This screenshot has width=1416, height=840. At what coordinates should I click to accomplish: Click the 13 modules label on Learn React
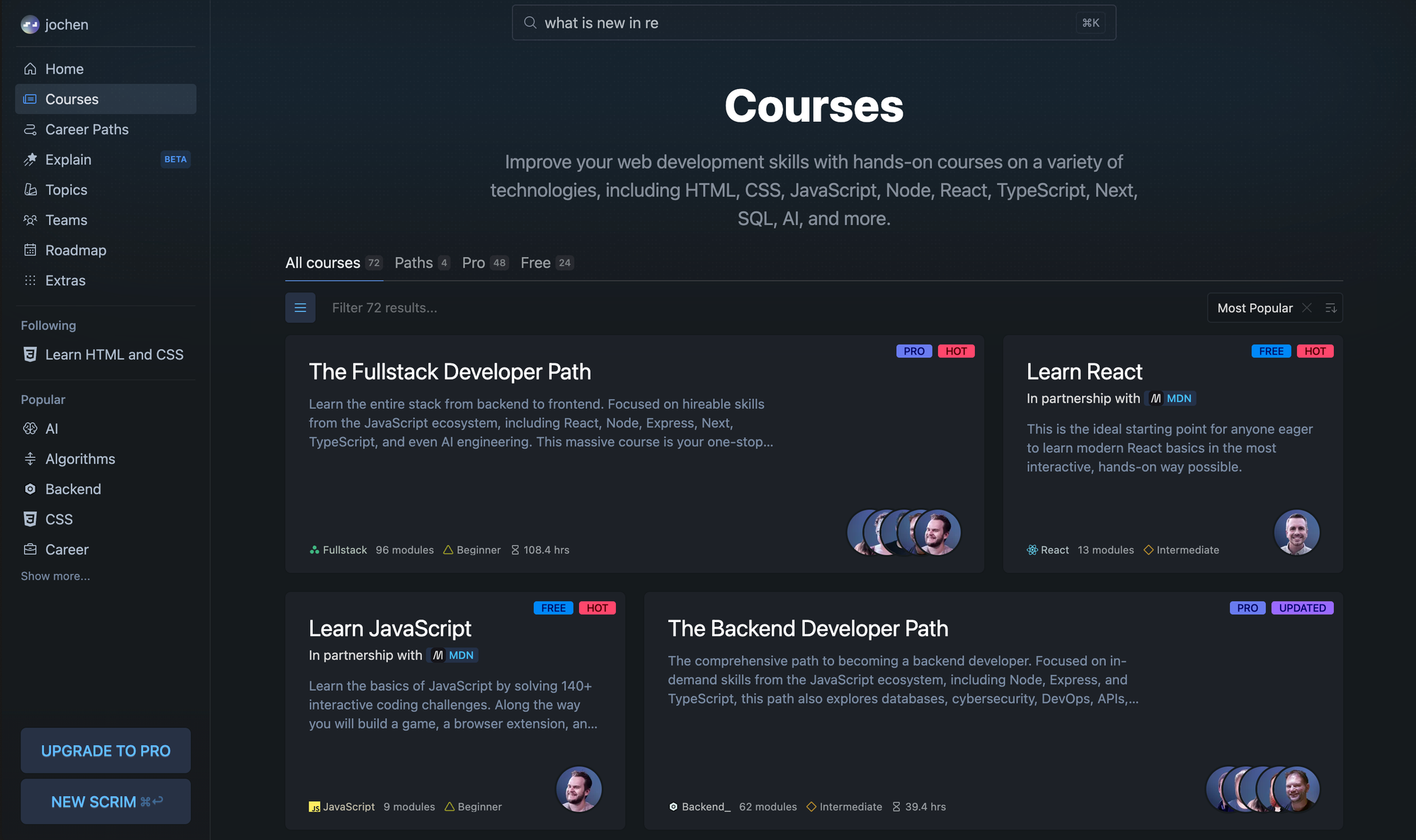tap(1105, 550)
